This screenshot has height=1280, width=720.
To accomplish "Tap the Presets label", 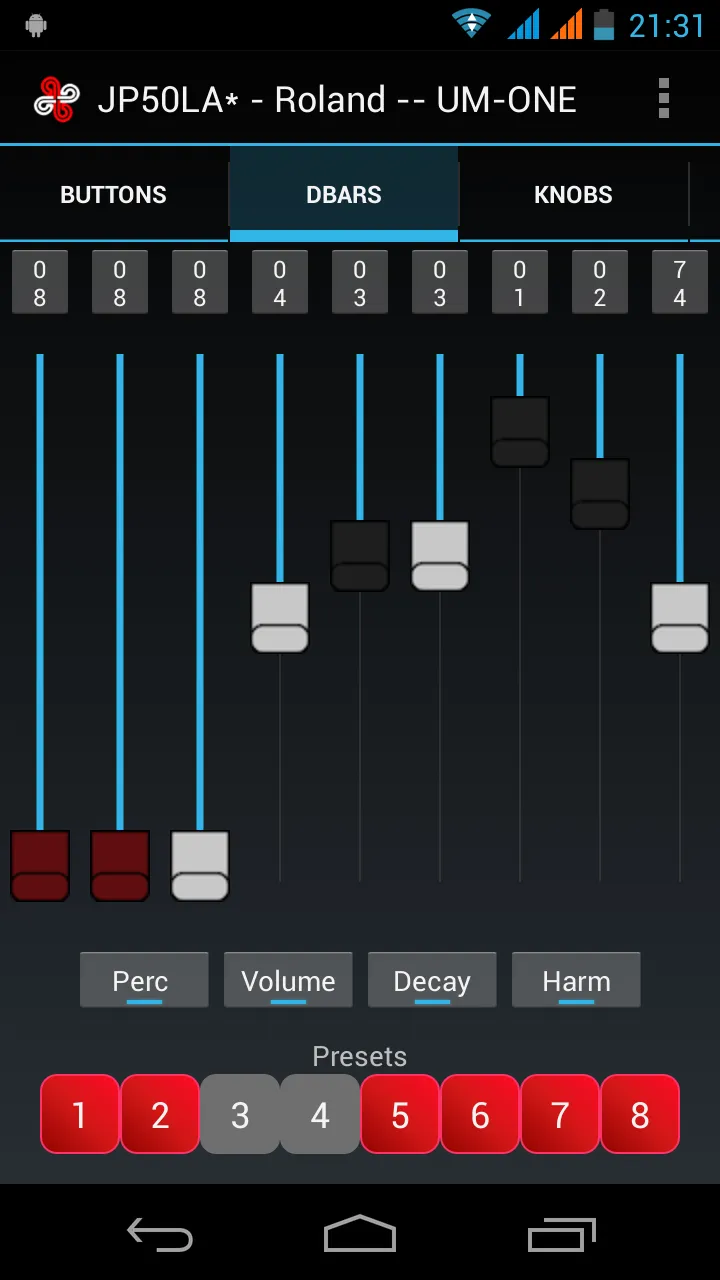I will point(360,1056).
